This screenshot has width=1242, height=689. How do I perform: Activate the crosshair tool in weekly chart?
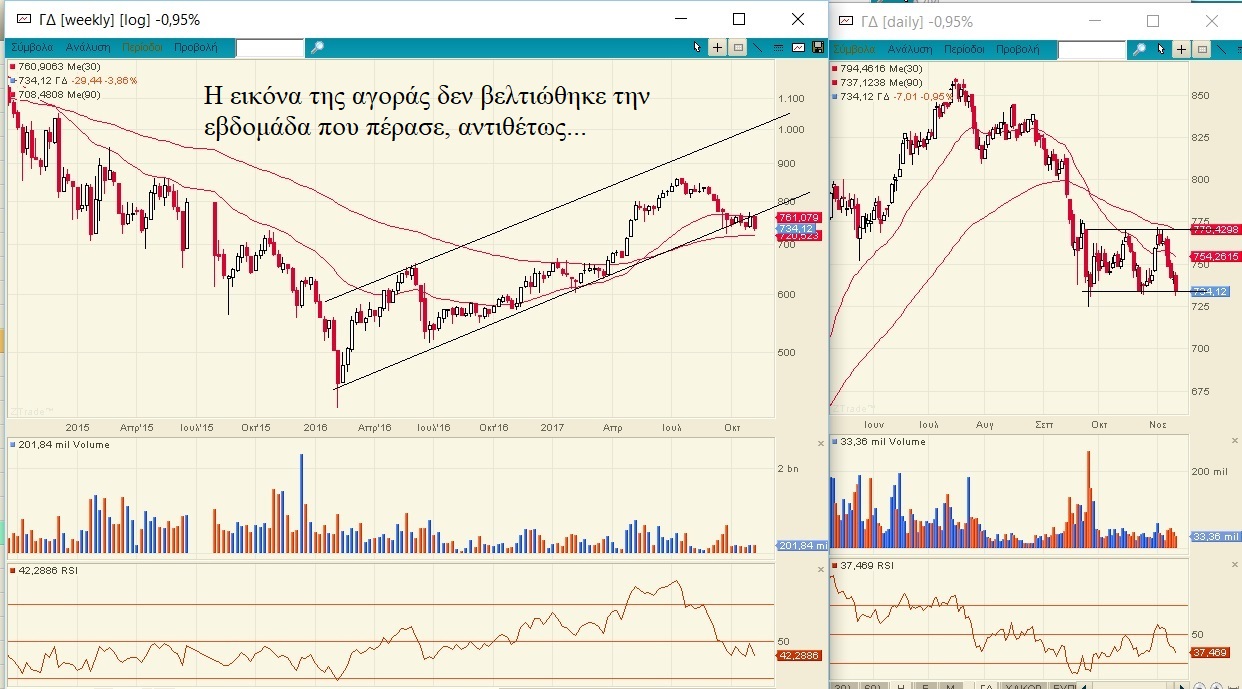tap(718, 47)
